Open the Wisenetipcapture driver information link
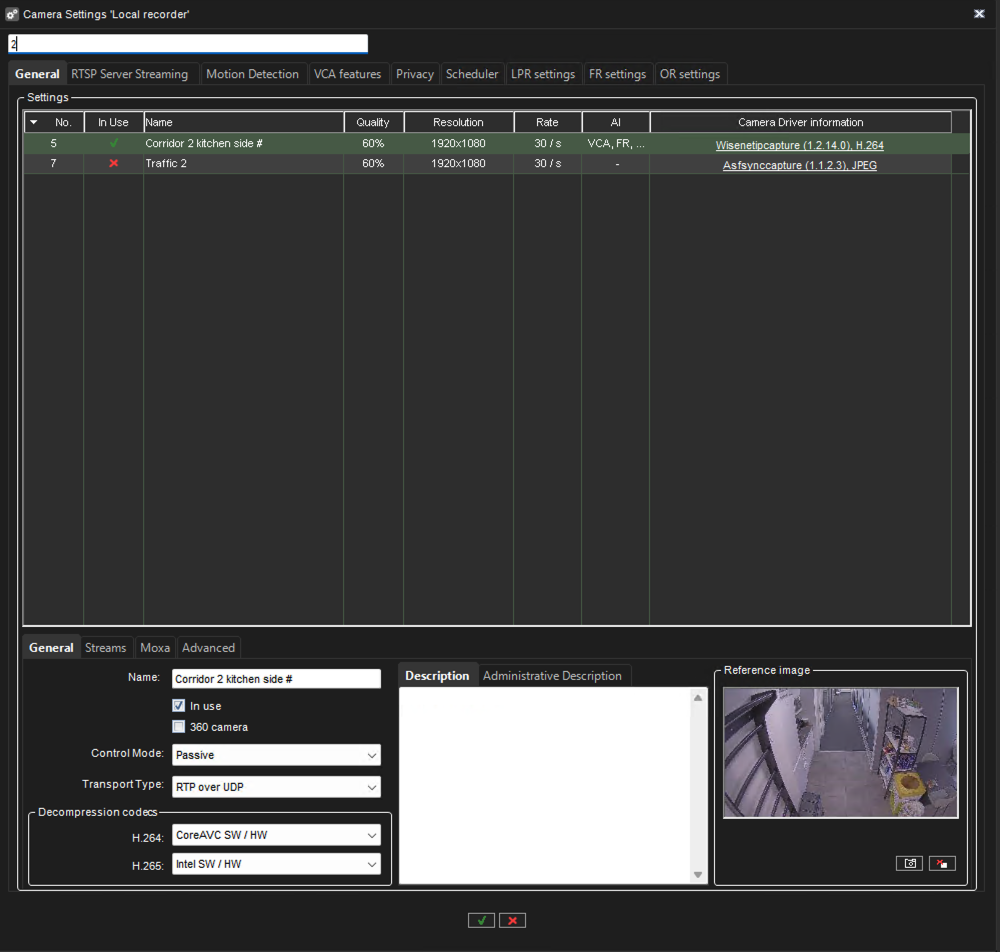Image resolution: width=1000 pixels, height=952 pixels. (x=799, y=145)
